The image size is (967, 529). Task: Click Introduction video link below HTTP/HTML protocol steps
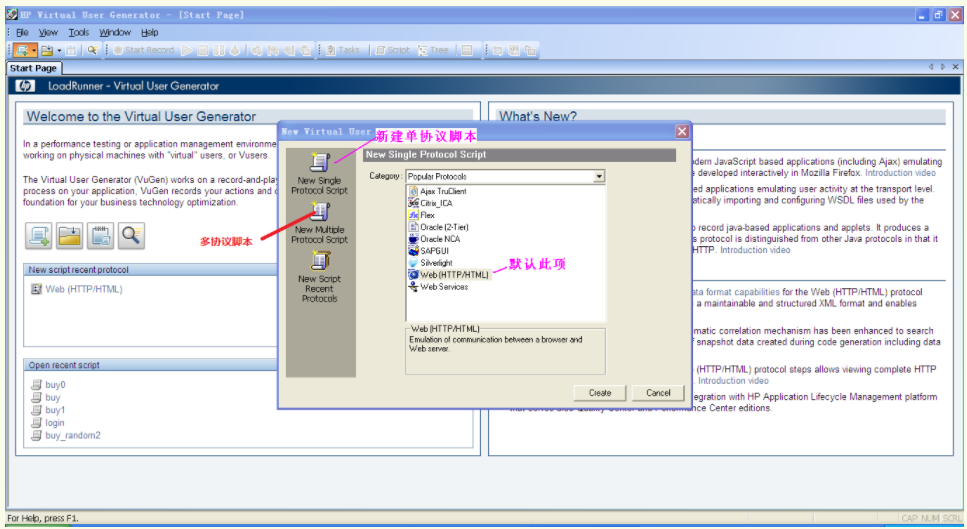(x=733, y=381)
